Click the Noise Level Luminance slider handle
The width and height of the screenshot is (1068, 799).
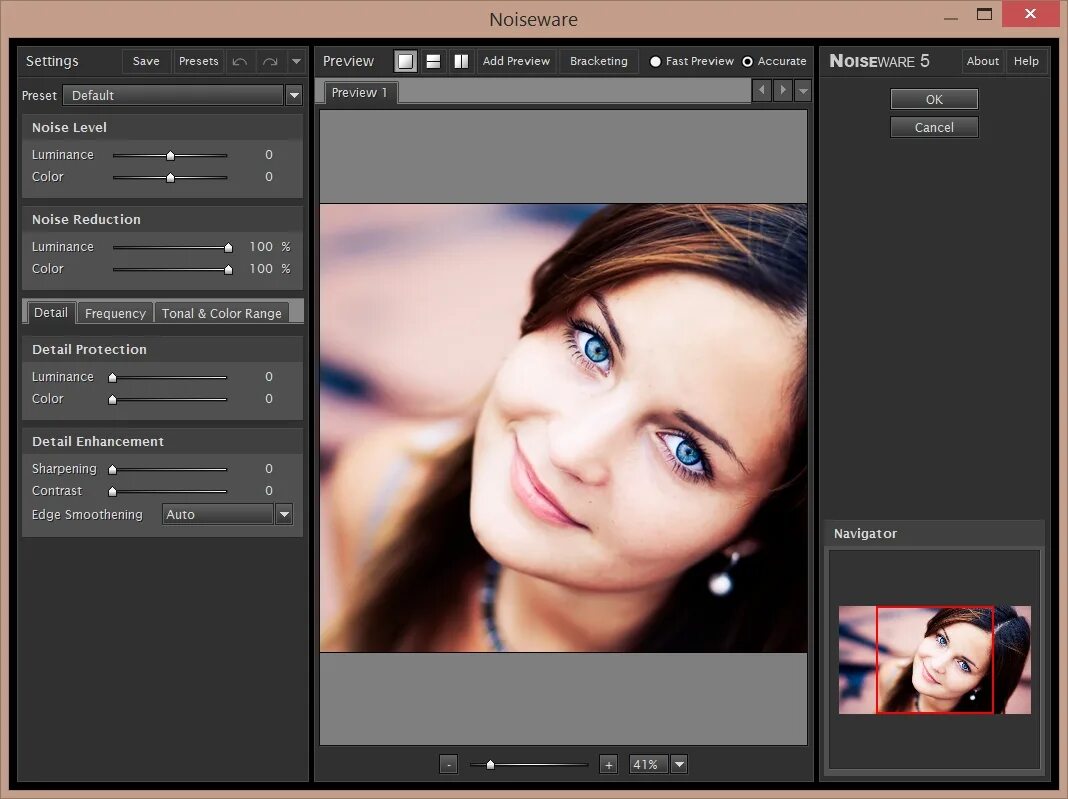pyautogui.click(x=170, y=155)
